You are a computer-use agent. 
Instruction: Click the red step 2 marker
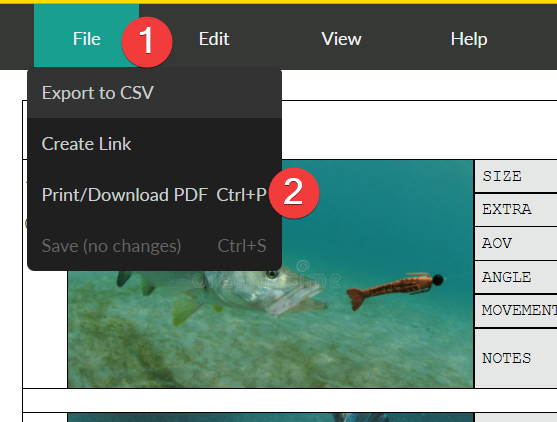click(x=294, y=193)
